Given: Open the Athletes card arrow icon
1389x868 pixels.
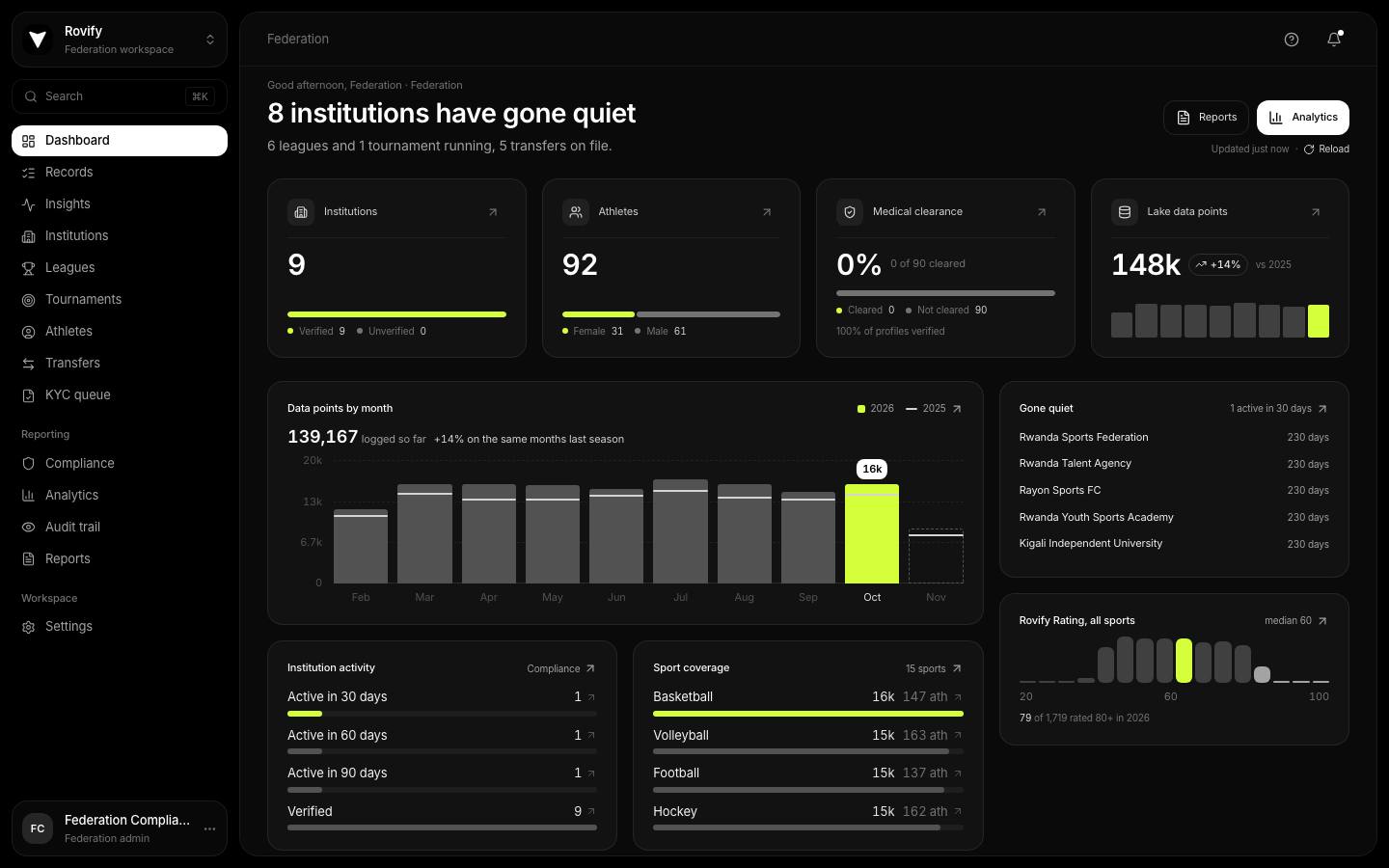Looking at the screenshot, I should coord(767,212).
